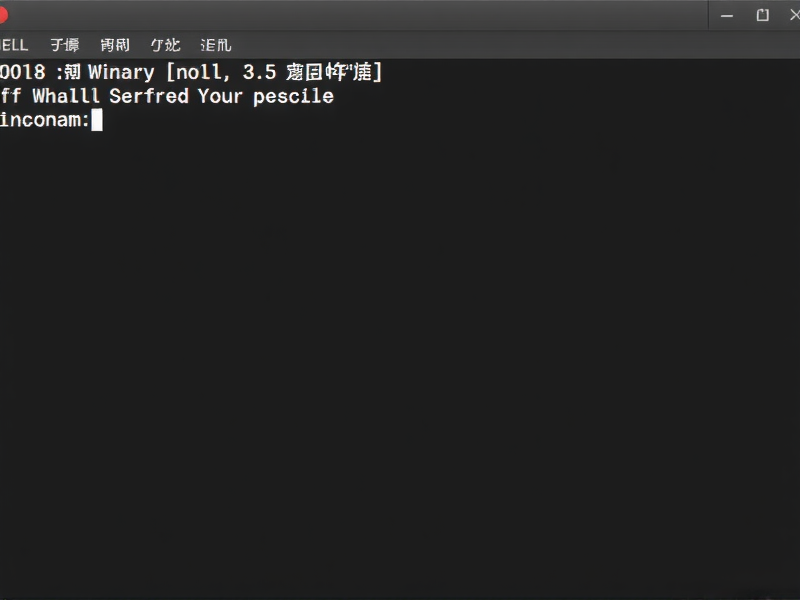Click the window title bar
The image size is (800, 600).
[x=400, y=15]
